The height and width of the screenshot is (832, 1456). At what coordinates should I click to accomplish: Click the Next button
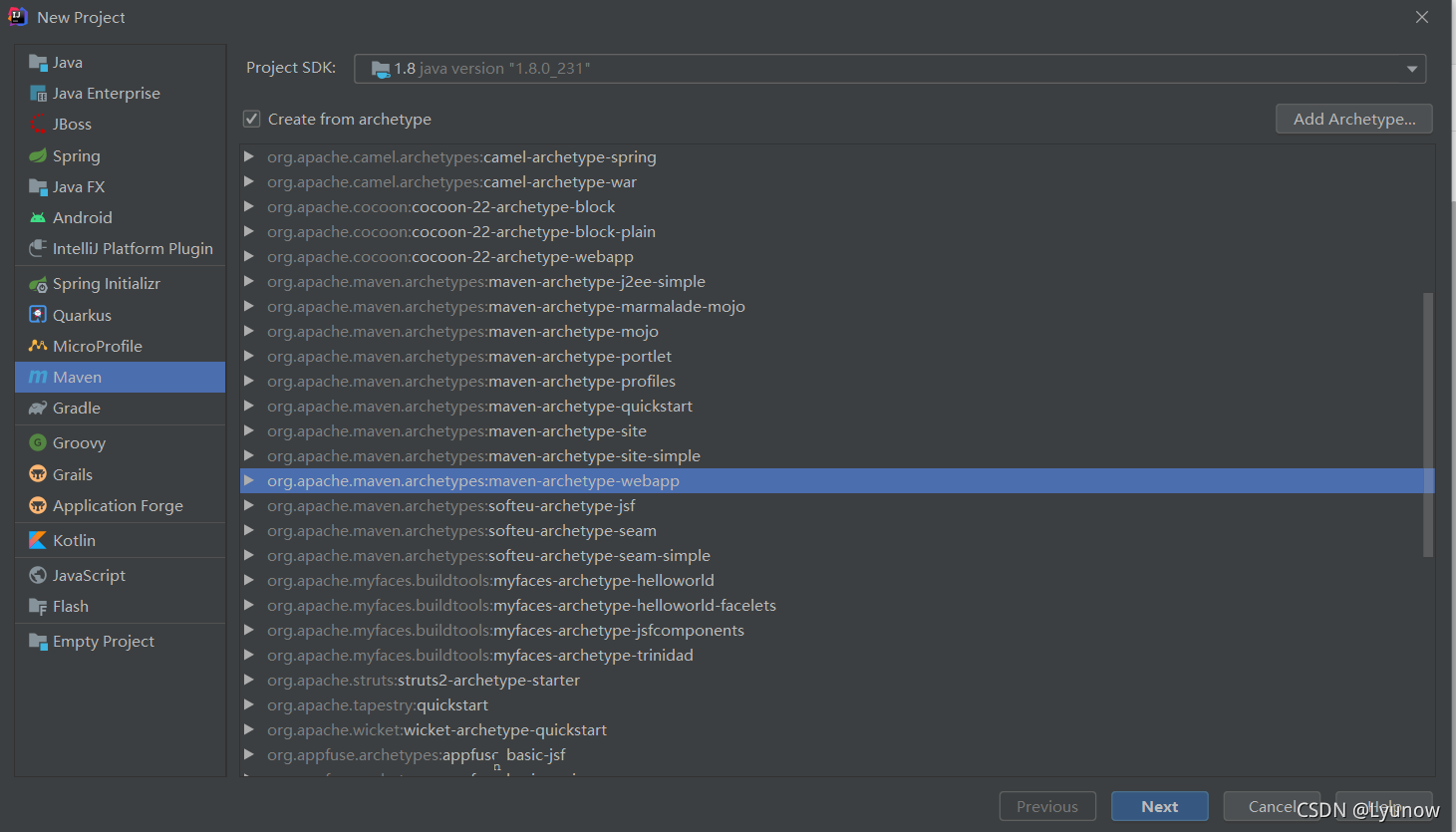click(1160, 806)
